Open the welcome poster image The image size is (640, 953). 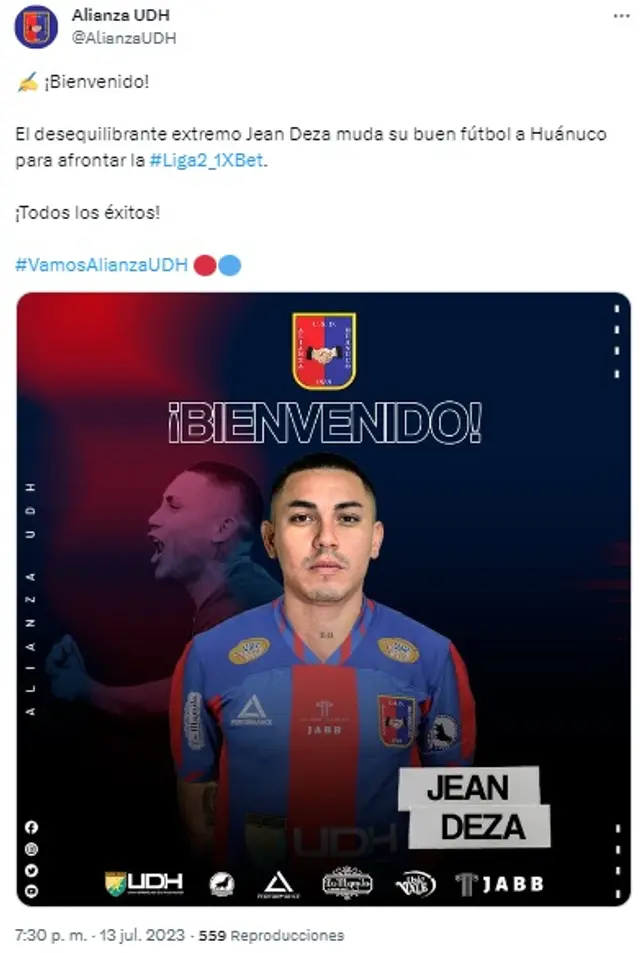323,599
